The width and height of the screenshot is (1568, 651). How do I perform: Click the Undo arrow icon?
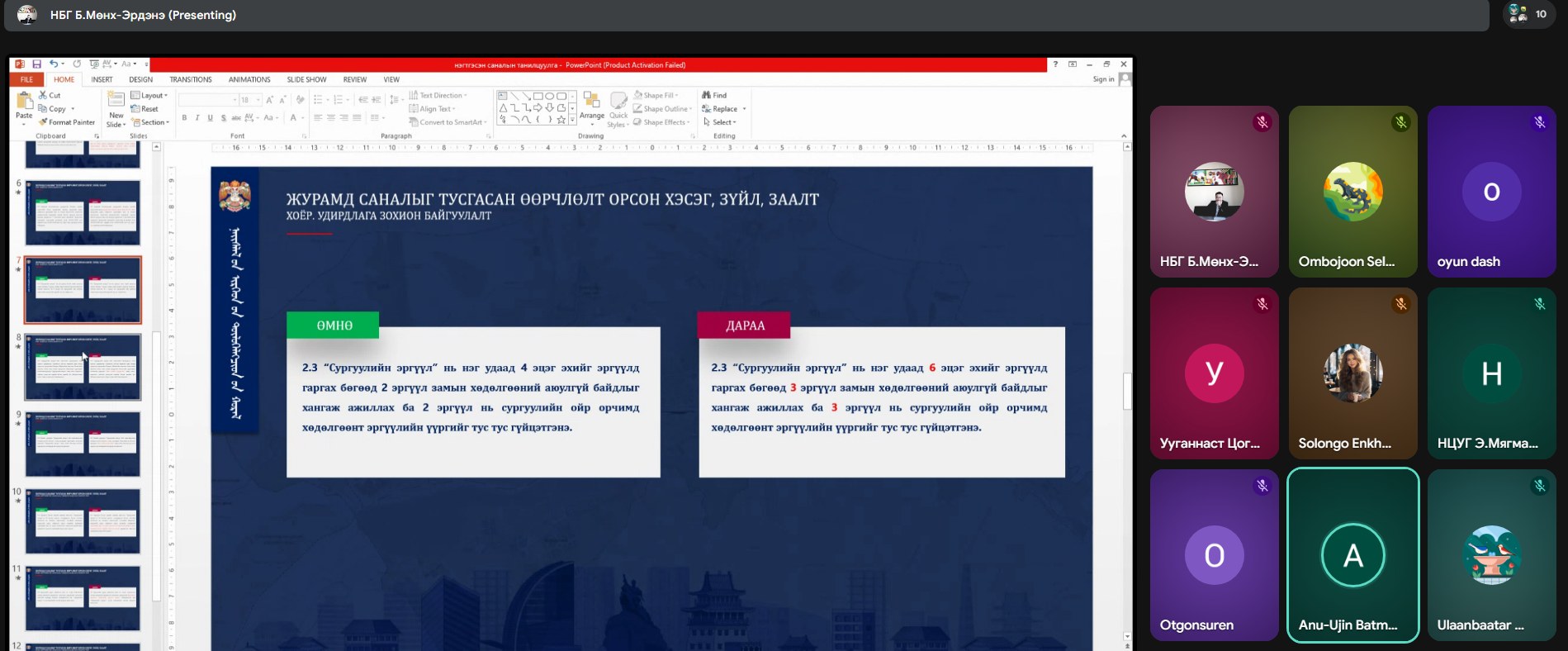(x=53, y=64)
